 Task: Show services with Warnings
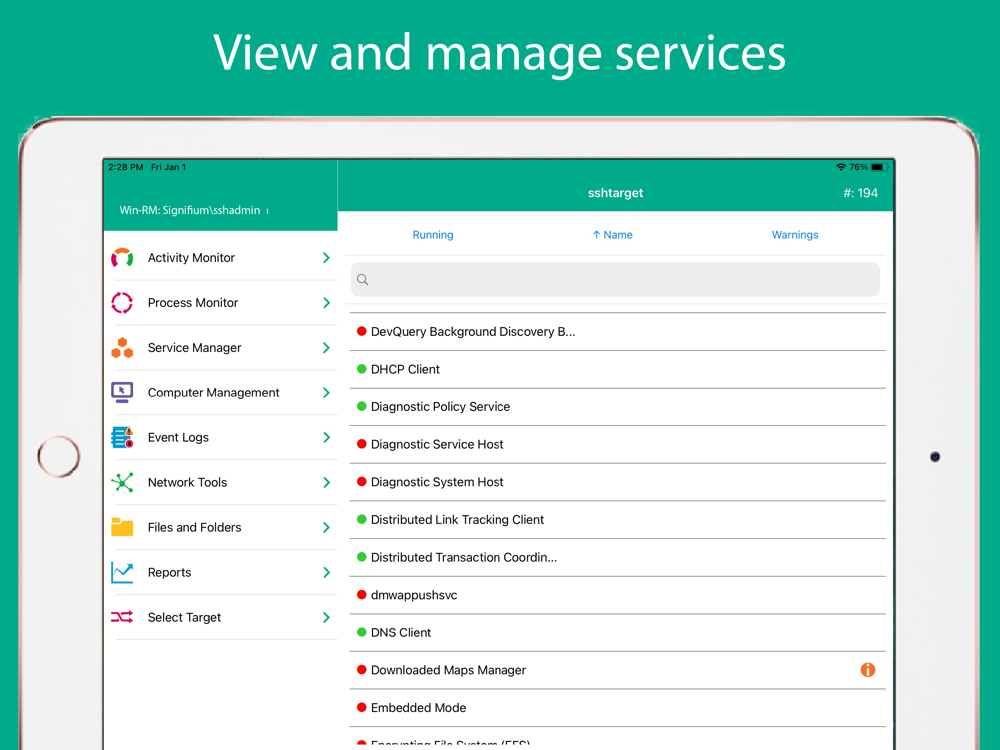click(795, 235)
